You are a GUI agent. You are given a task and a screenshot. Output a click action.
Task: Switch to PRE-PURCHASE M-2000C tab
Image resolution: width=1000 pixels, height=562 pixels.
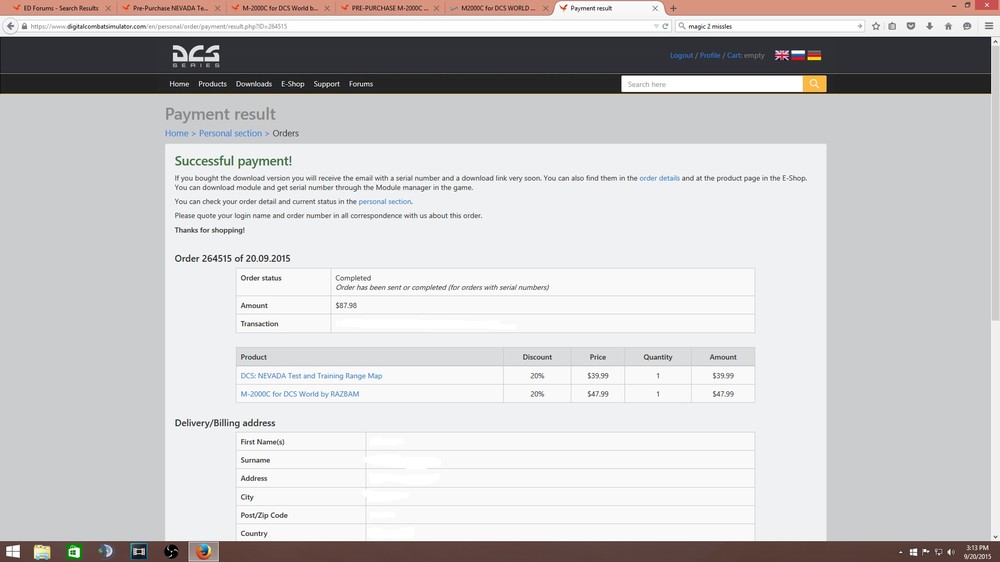coord(390,8)
